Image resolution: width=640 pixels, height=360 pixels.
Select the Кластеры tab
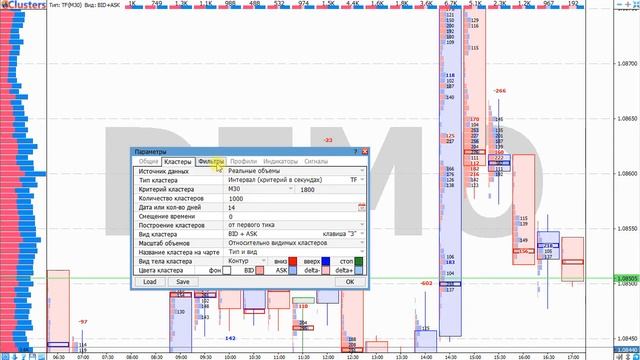[178, 162]
